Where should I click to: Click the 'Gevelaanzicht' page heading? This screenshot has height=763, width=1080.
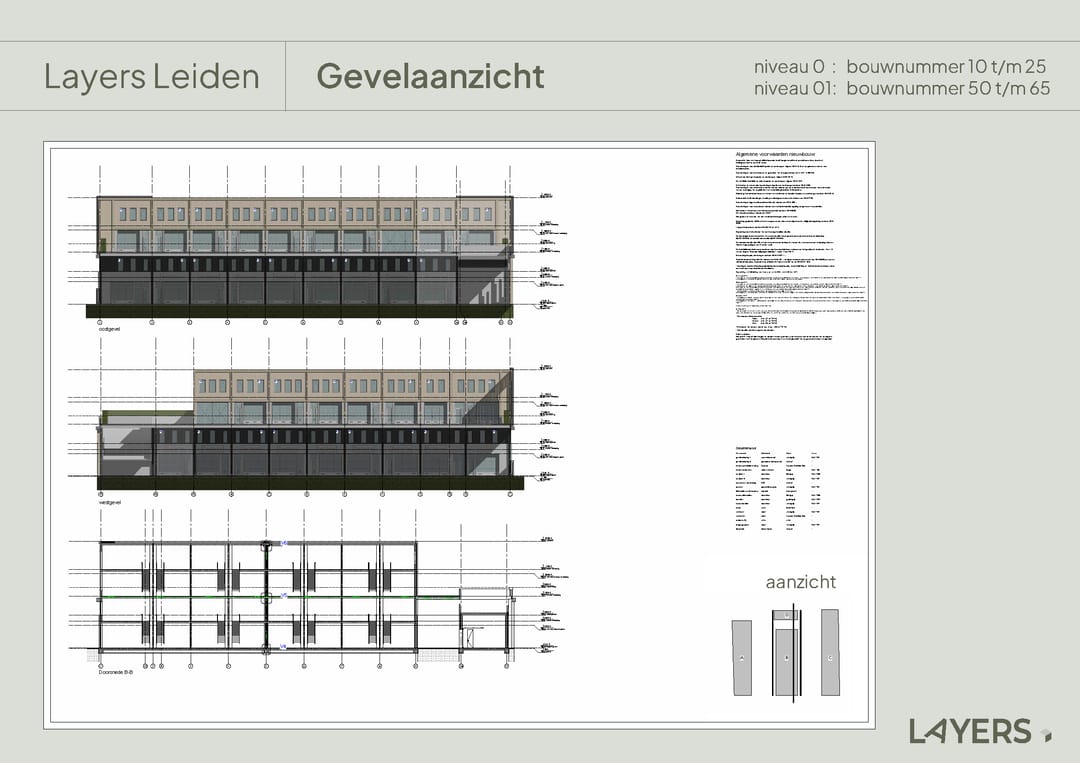pyautogui.click(x=430, y=76)
